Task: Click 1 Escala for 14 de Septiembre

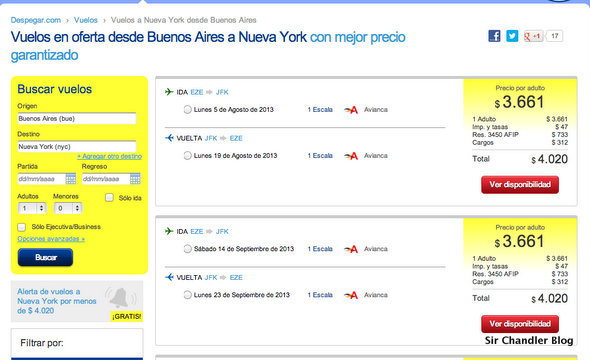Action: [x=320, y=249]
